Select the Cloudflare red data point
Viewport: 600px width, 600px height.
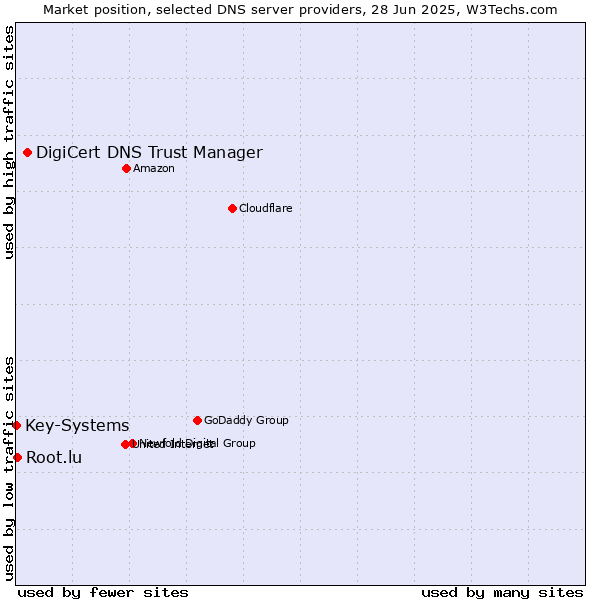232,209
